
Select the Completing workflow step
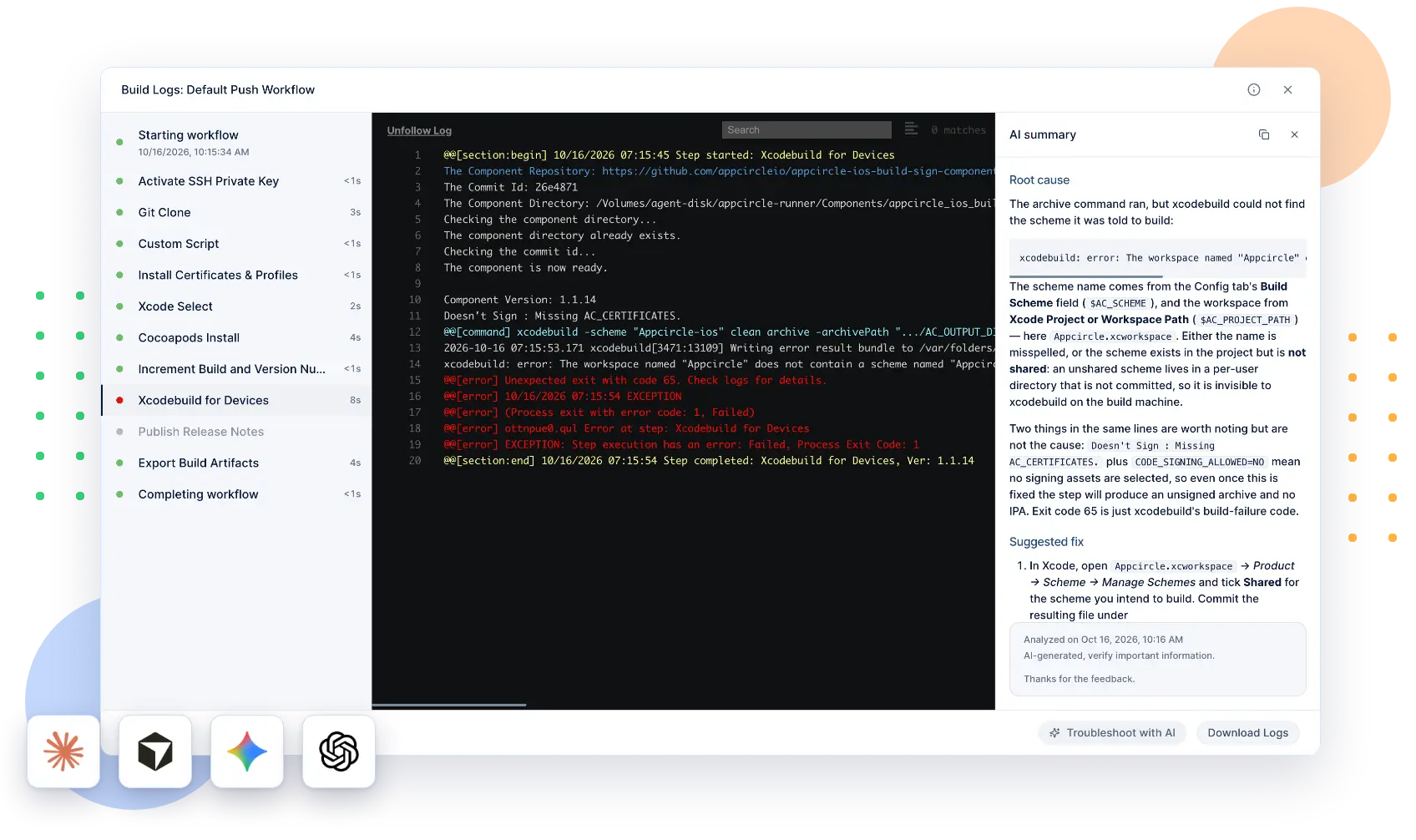point(236,494)
